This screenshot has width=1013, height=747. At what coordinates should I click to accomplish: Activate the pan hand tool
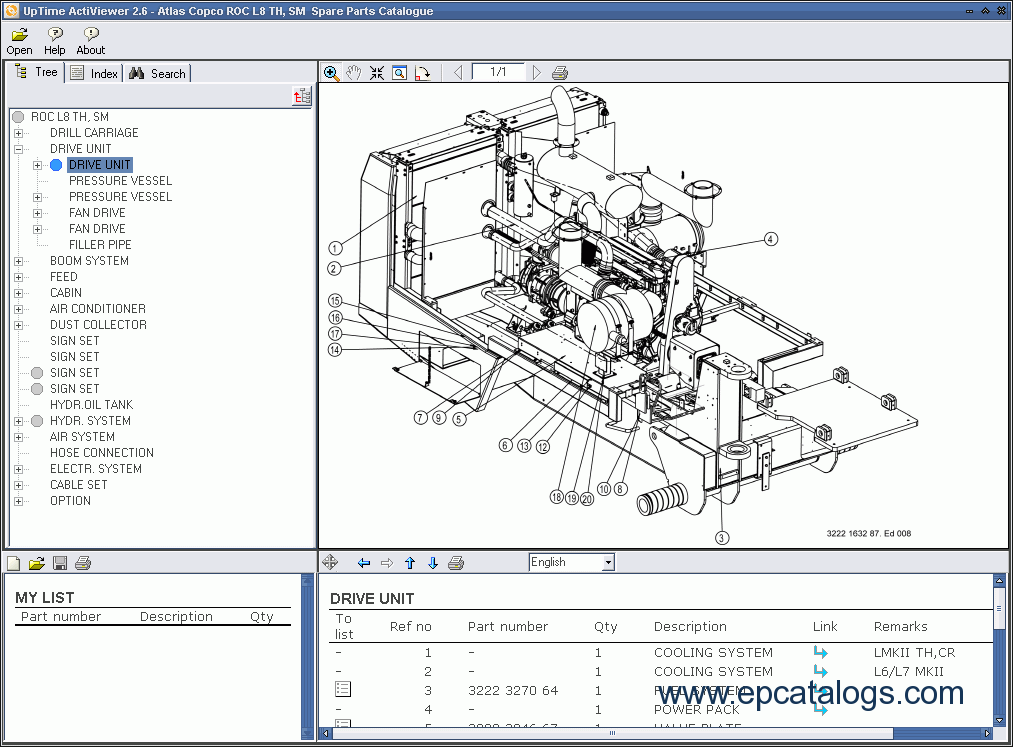tap(354, 73)
